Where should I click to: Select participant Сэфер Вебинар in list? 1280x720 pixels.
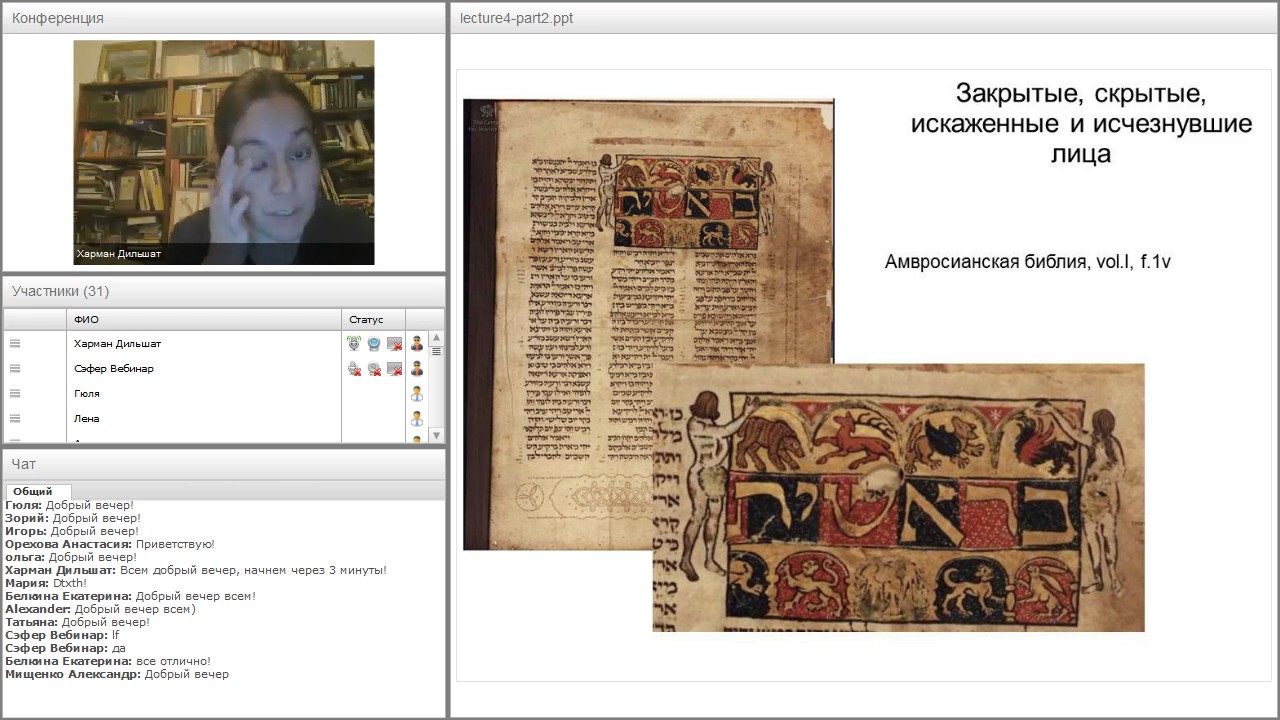click(x=114, y=368)
